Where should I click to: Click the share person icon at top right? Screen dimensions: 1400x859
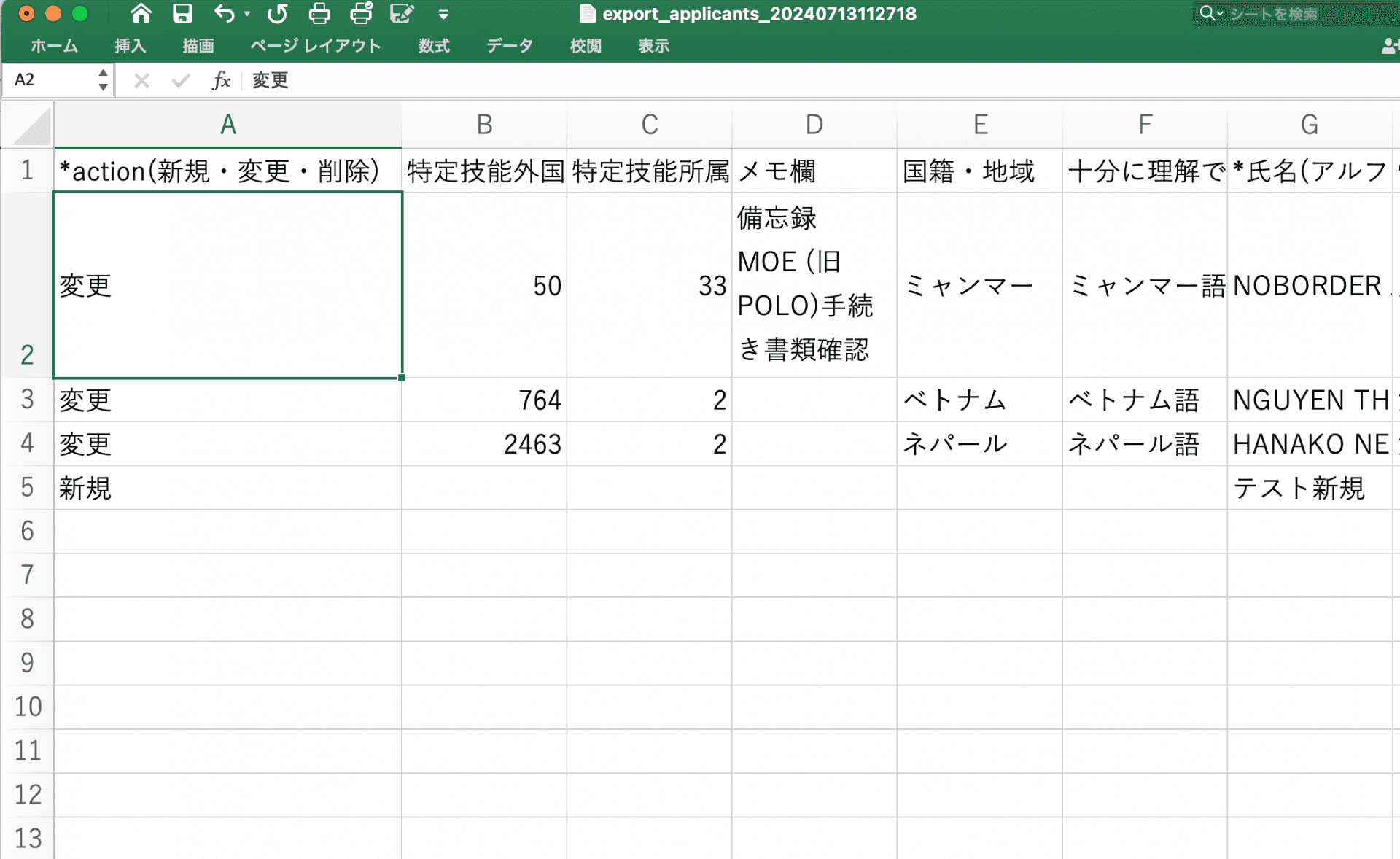(1389, 47)
